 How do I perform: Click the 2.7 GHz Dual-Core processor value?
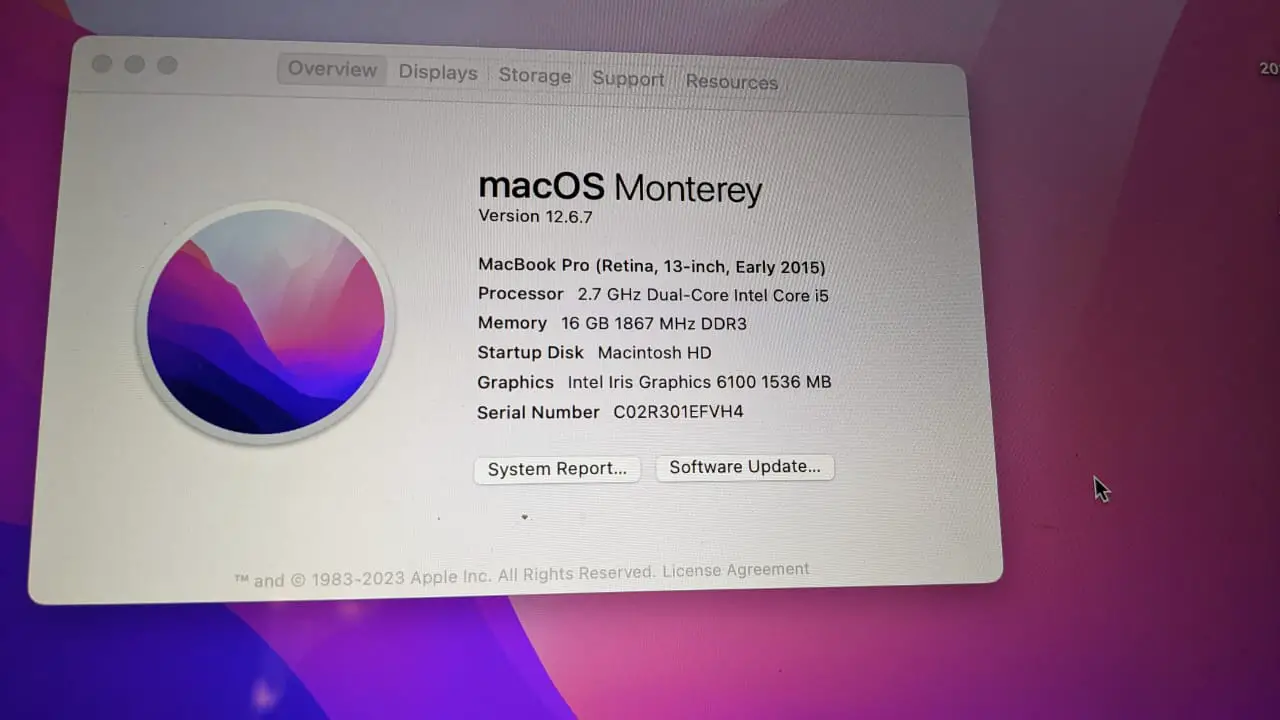pyautogui.click(x=703, y=295)
